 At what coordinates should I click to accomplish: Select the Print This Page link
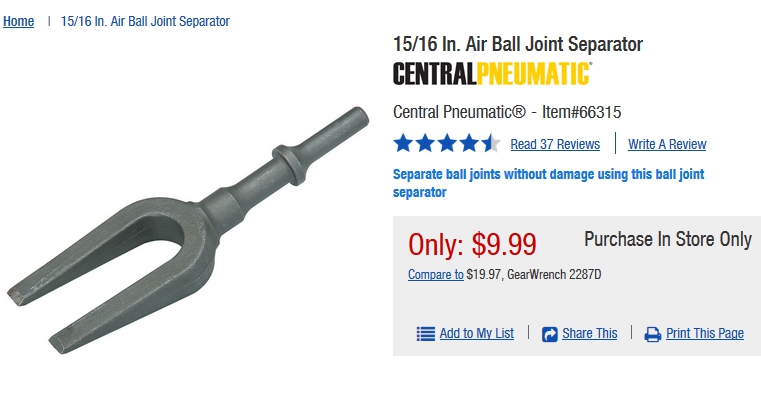pos(705,334)
